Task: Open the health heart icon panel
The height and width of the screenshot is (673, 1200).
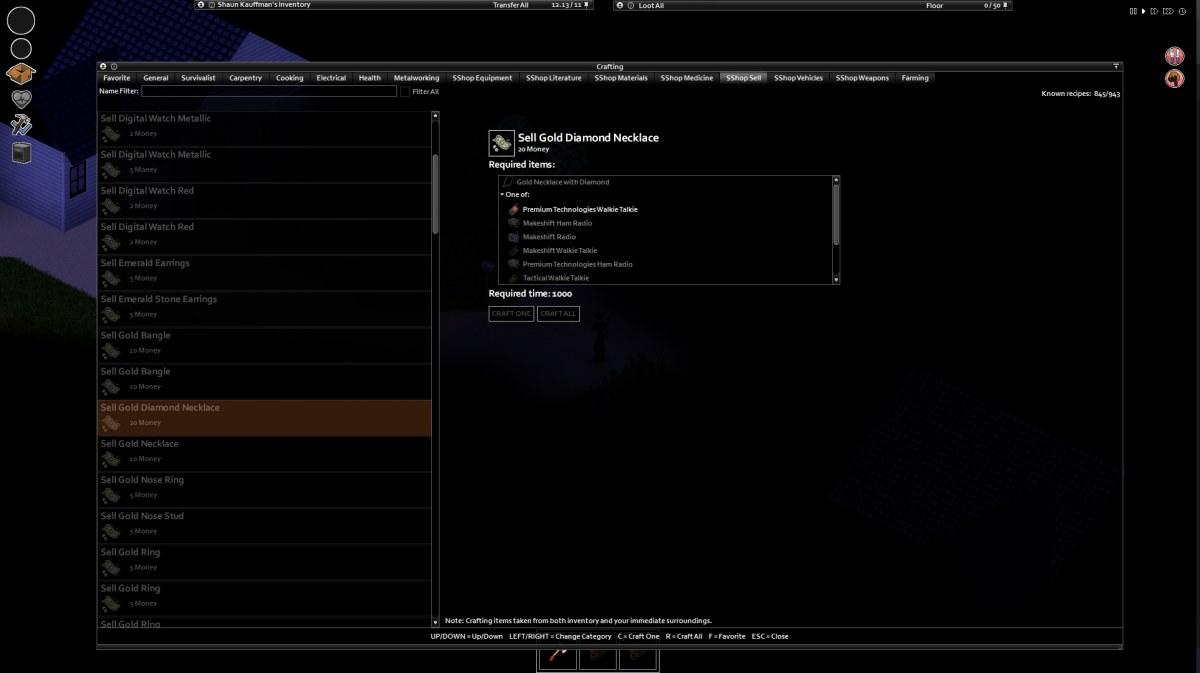Action: click(21, 99)
